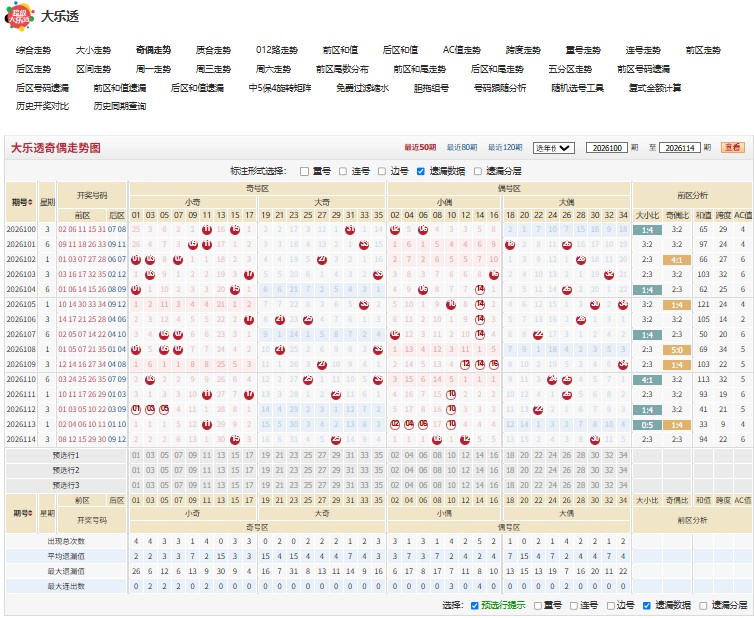The width and height of the screenshot is (754, 618).
Task: Focus the end period field 2026114
Action: (x=679, y=148)
